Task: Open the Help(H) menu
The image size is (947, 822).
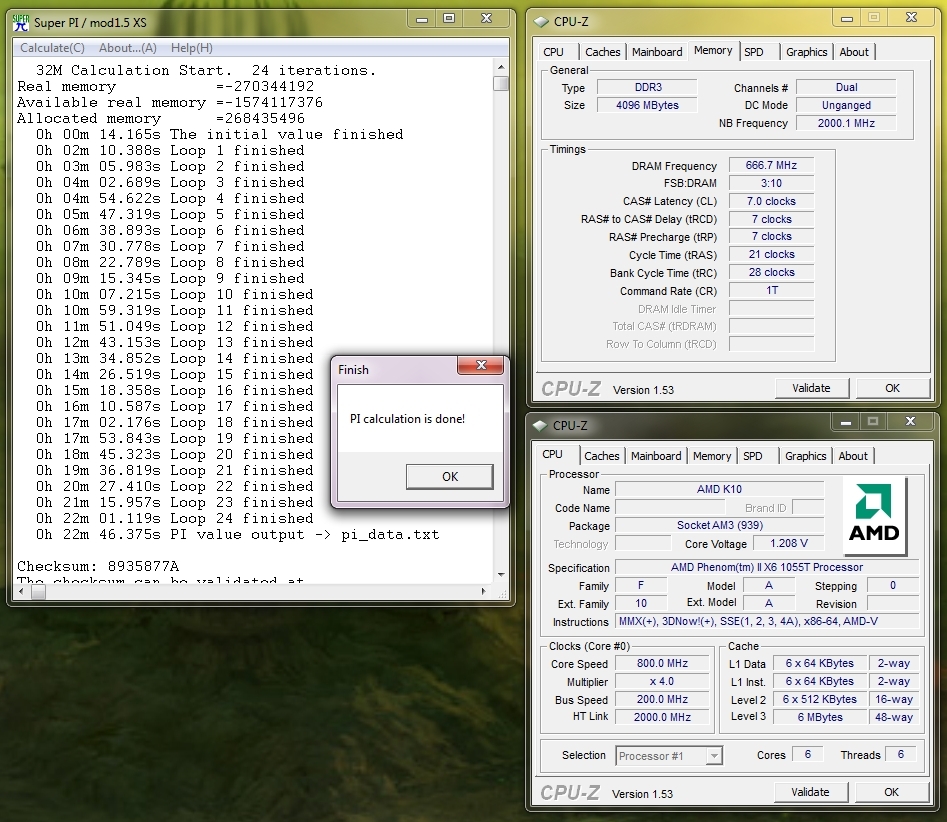Action: click(x=191, y=48)
